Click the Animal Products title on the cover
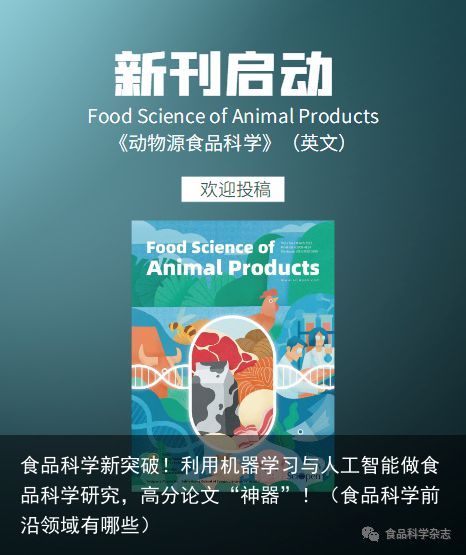Viewport: 466px width, 555px height. pyautogui.click(x=233, y=268)
